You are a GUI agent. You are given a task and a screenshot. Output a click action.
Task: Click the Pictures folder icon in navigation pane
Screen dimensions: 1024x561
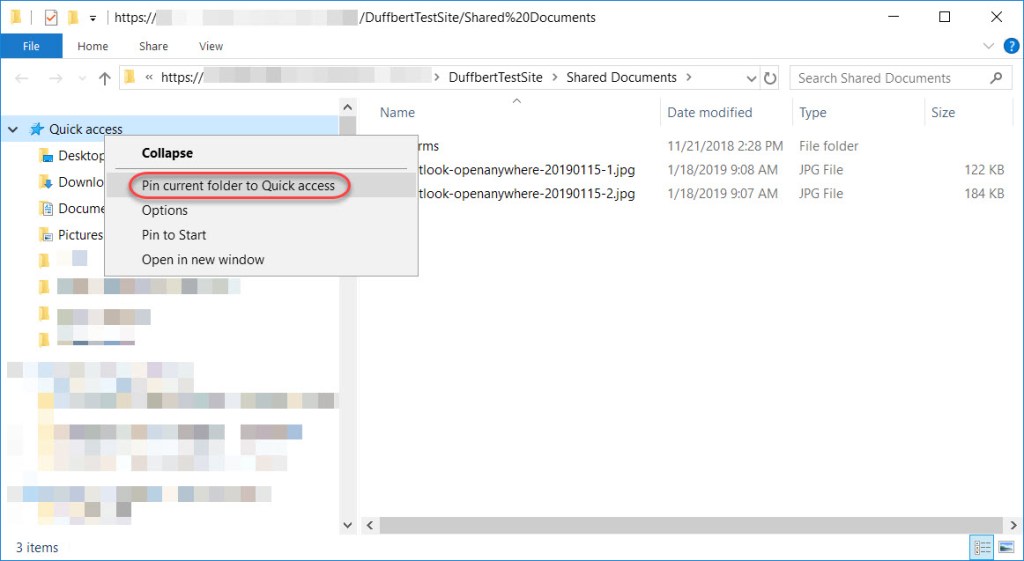click(46, 234)
